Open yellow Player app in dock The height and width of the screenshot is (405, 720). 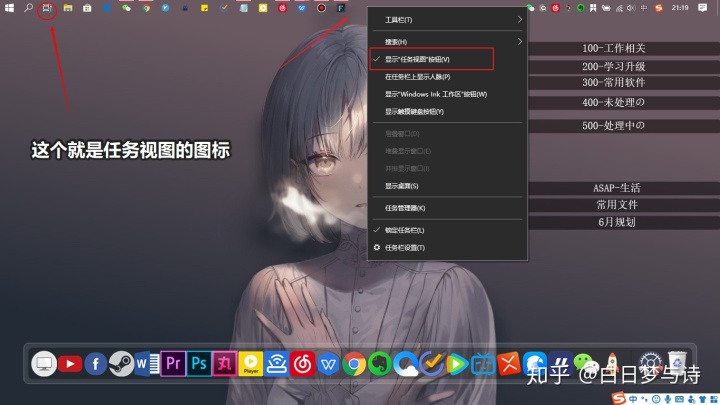pos(251,364)
